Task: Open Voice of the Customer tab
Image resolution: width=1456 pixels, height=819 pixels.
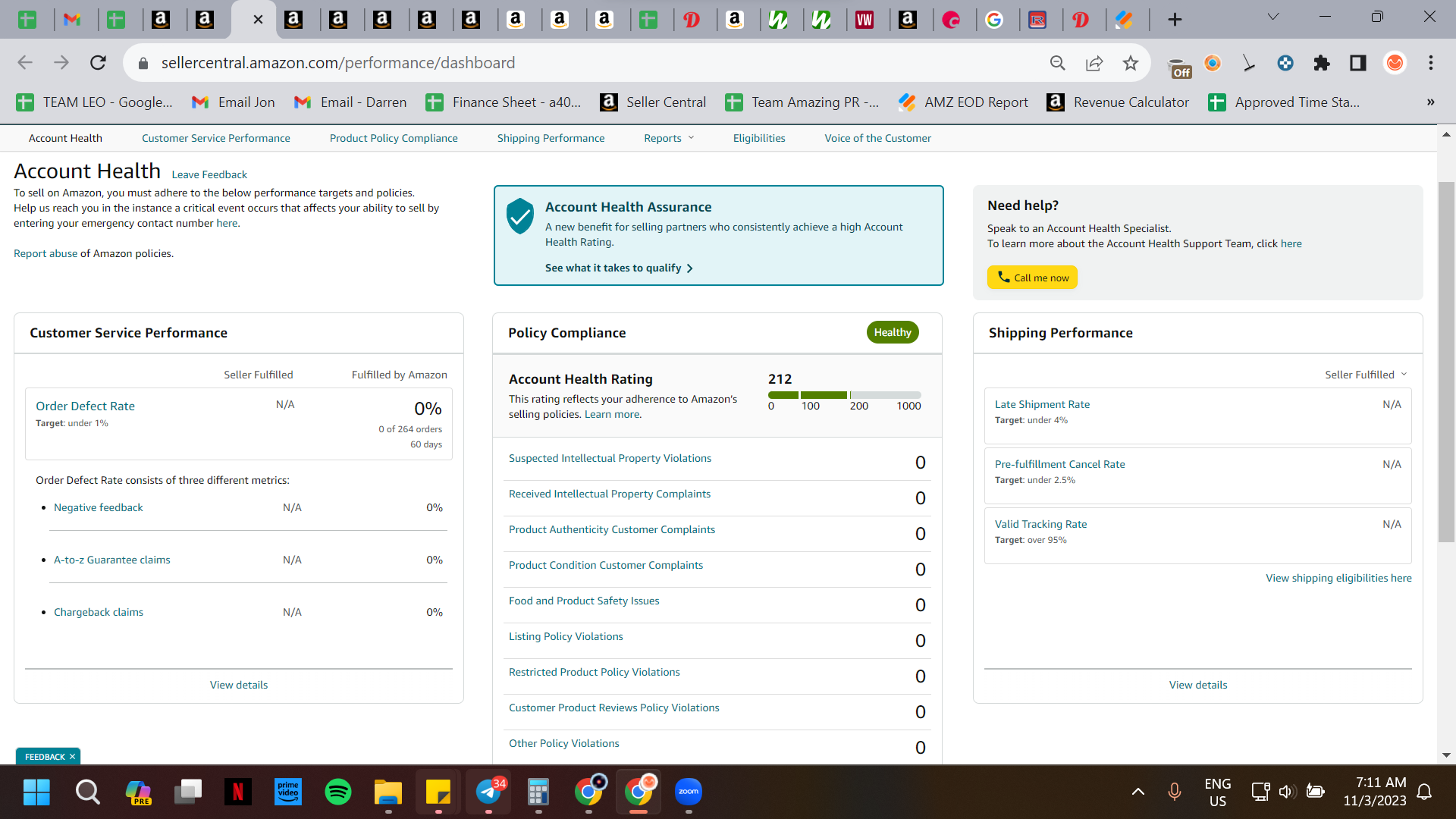Action: click(x=878, y=138)
